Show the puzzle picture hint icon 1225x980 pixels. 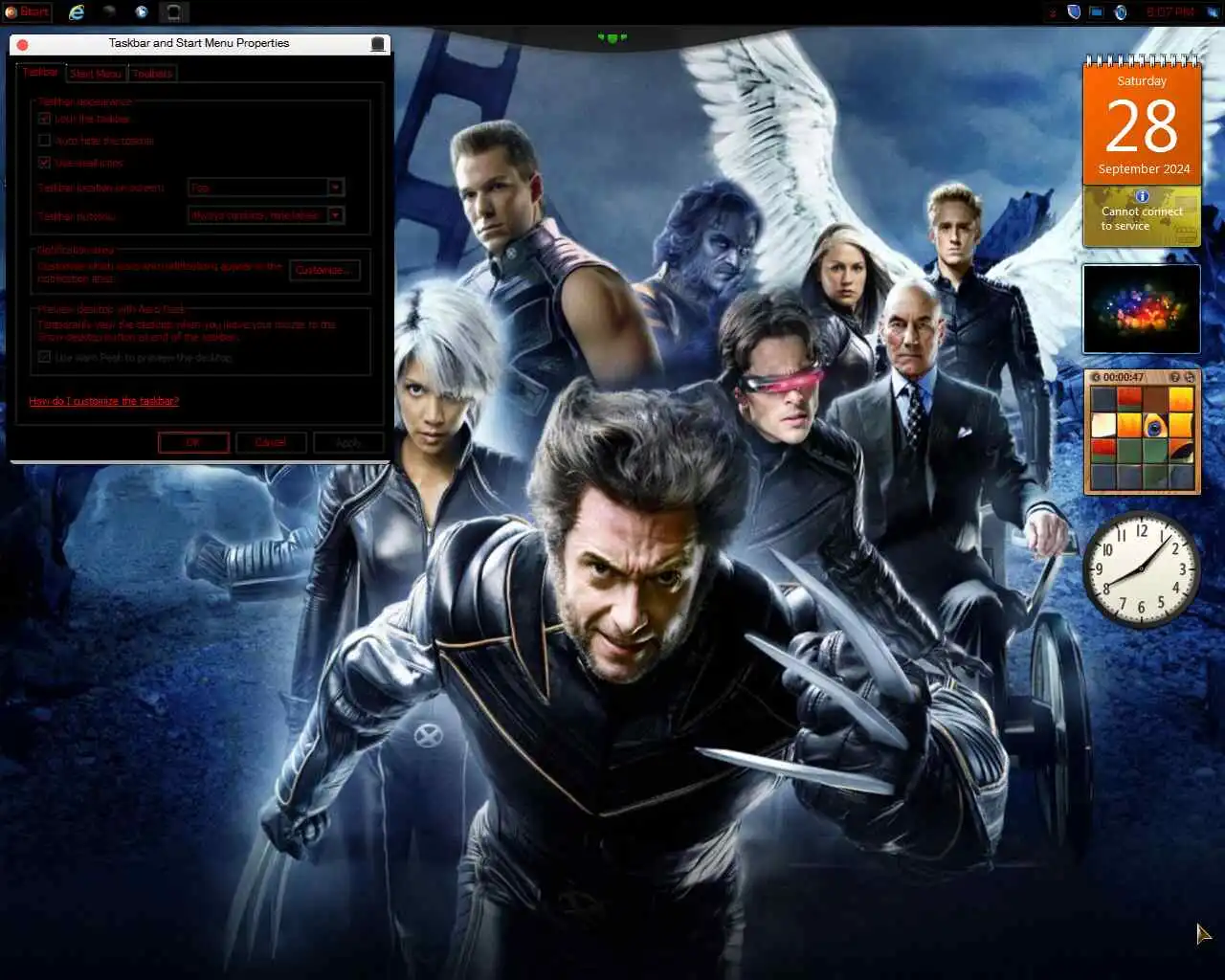pos(1175,377)
